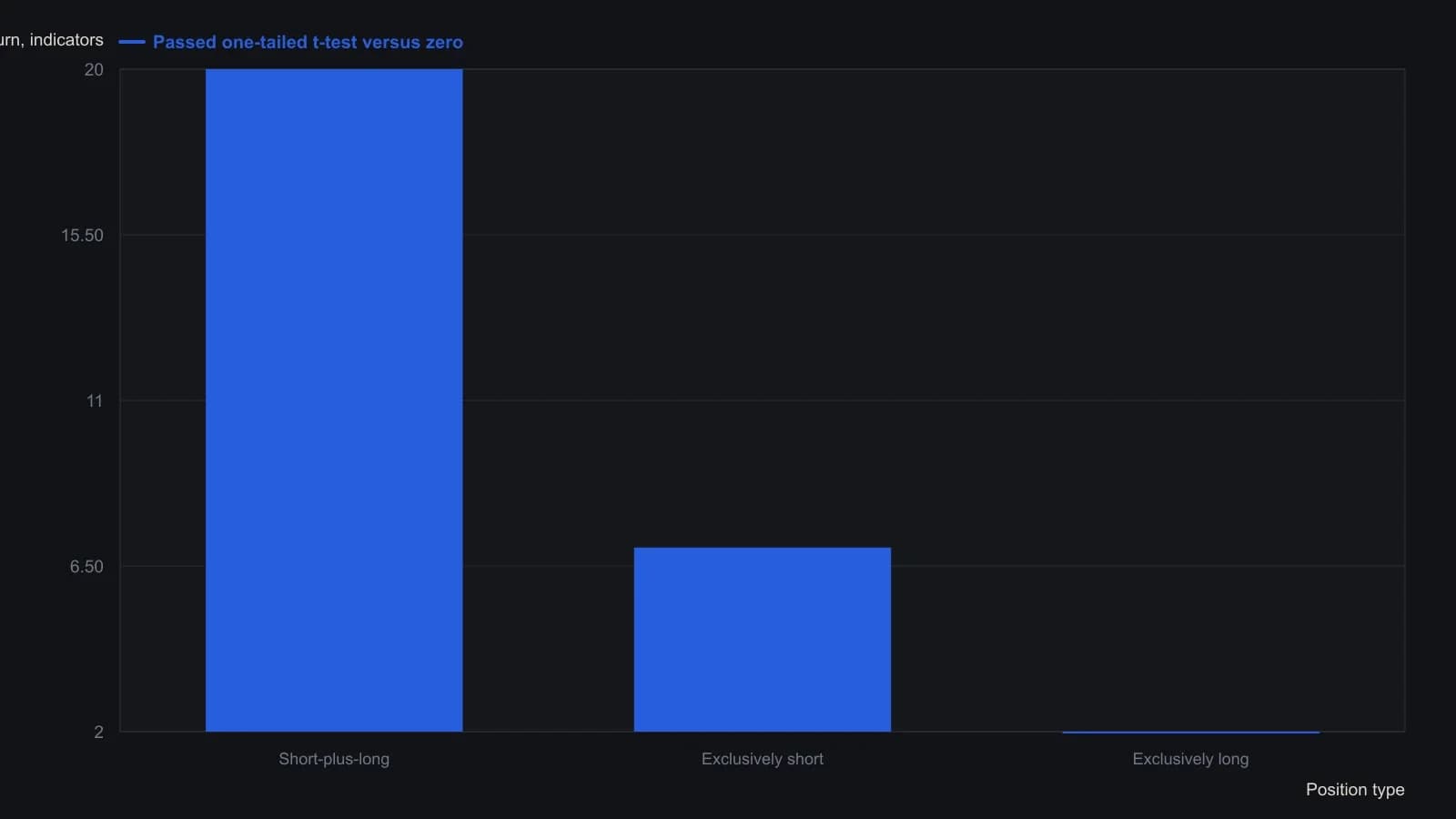Image resolution: width=1456 pixels, height=819 pixels.
Task: Click the y-axis value 2
Action: tap(98, 733)
